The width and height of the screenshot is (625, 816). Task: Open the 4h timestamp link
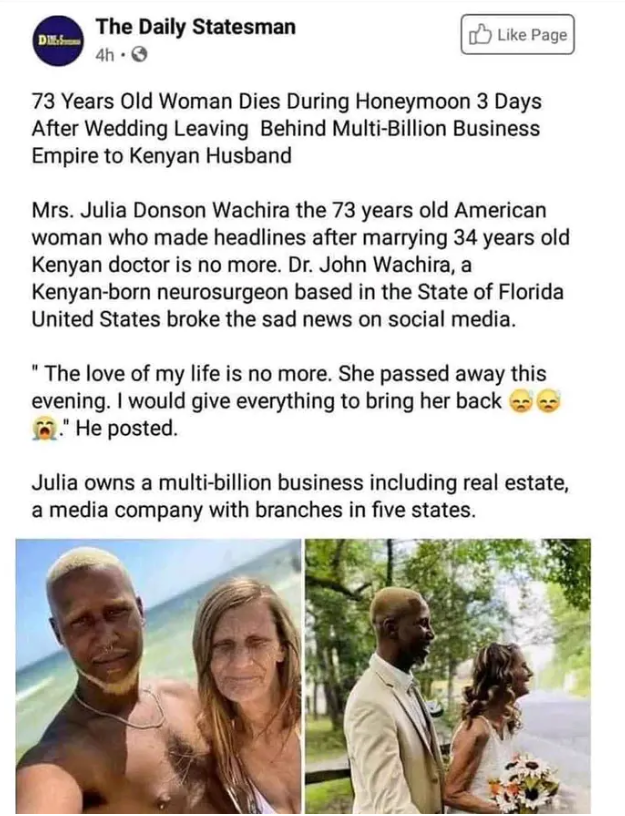[x=106, y=55]
